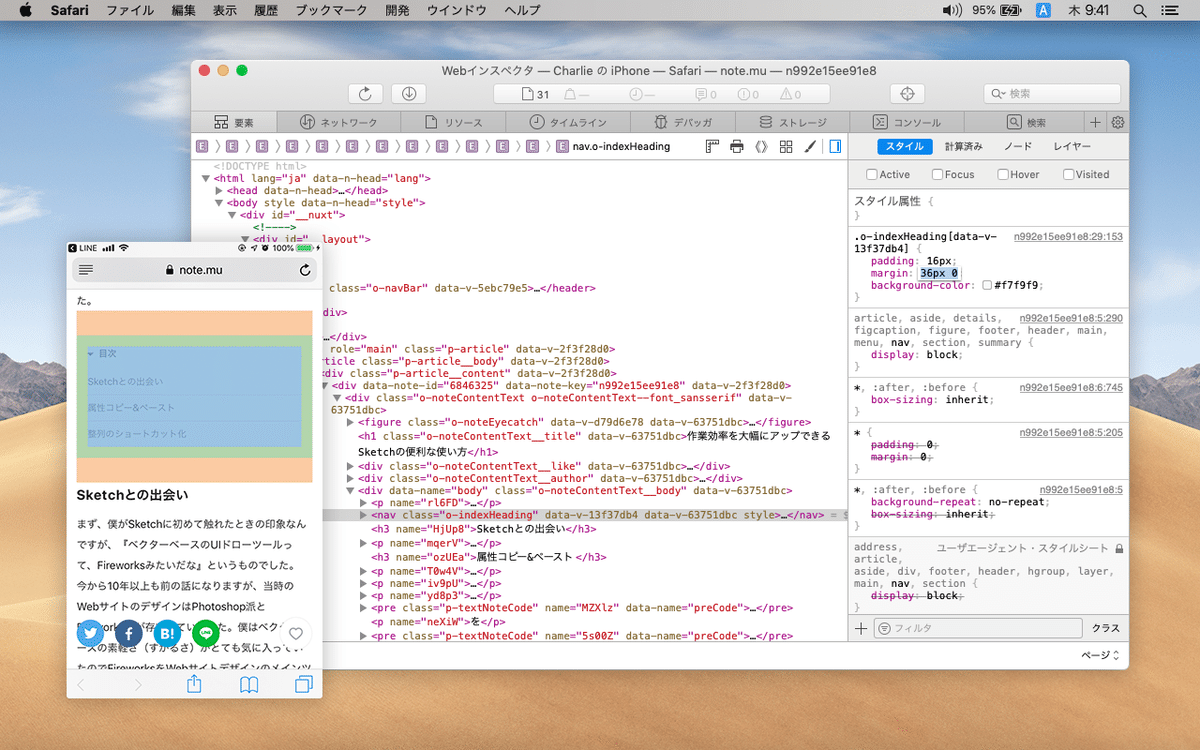The image size is (1200, 750).
Task: Expand the pre name="MZXlz" node
Action: point(363,607)
